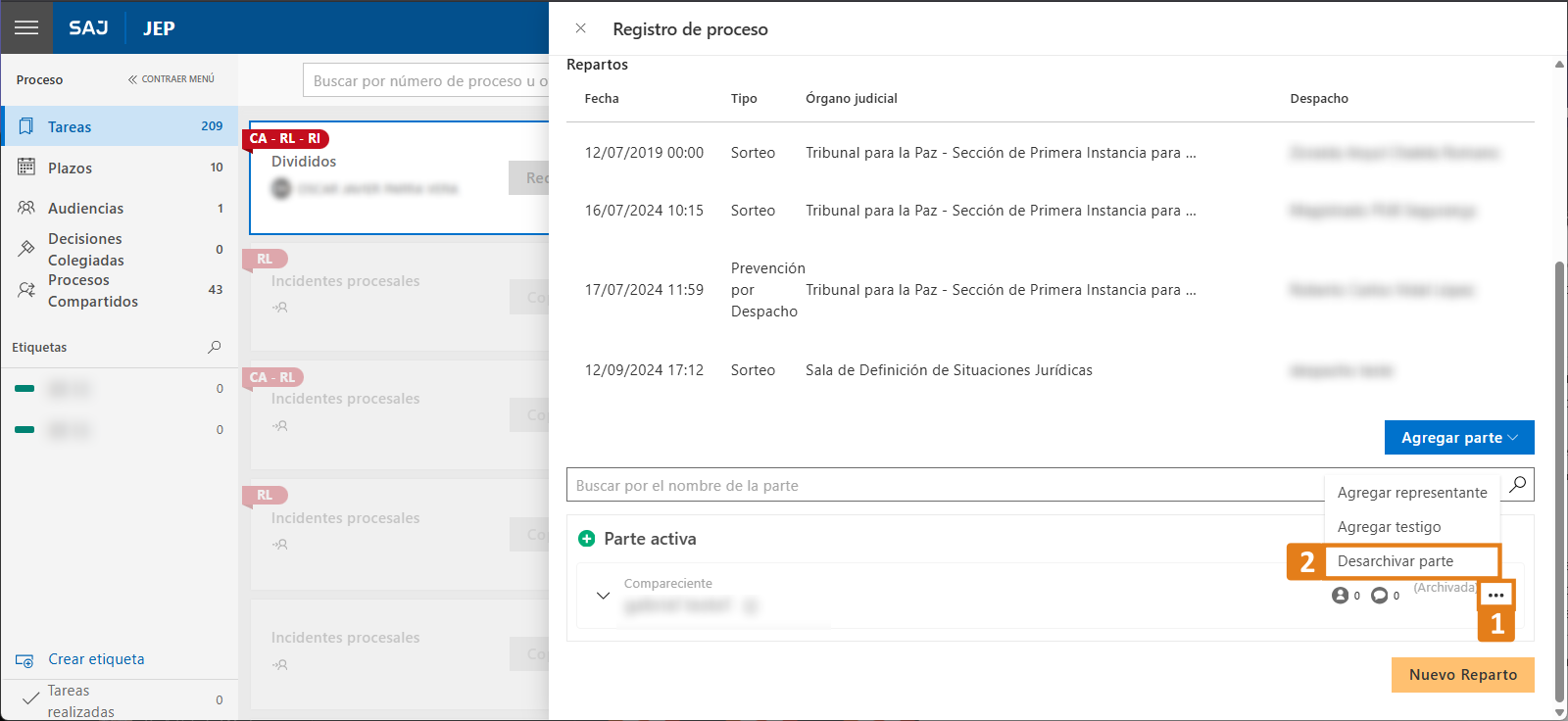Click the CA - RL - RI tag
Viewport: 1568px width, 721px height.
tap(285, 138)
